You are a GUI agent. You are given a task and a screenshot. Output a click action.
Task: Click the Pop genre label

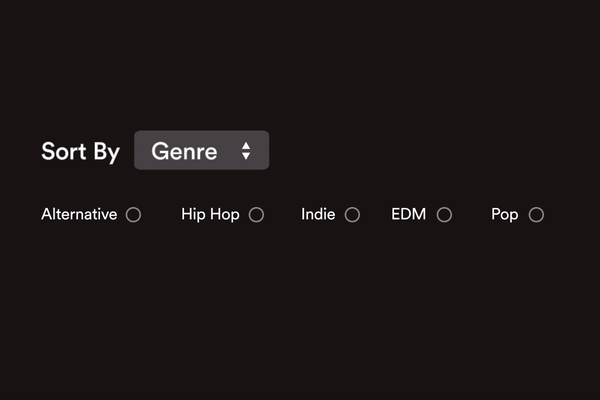(504, 214)
